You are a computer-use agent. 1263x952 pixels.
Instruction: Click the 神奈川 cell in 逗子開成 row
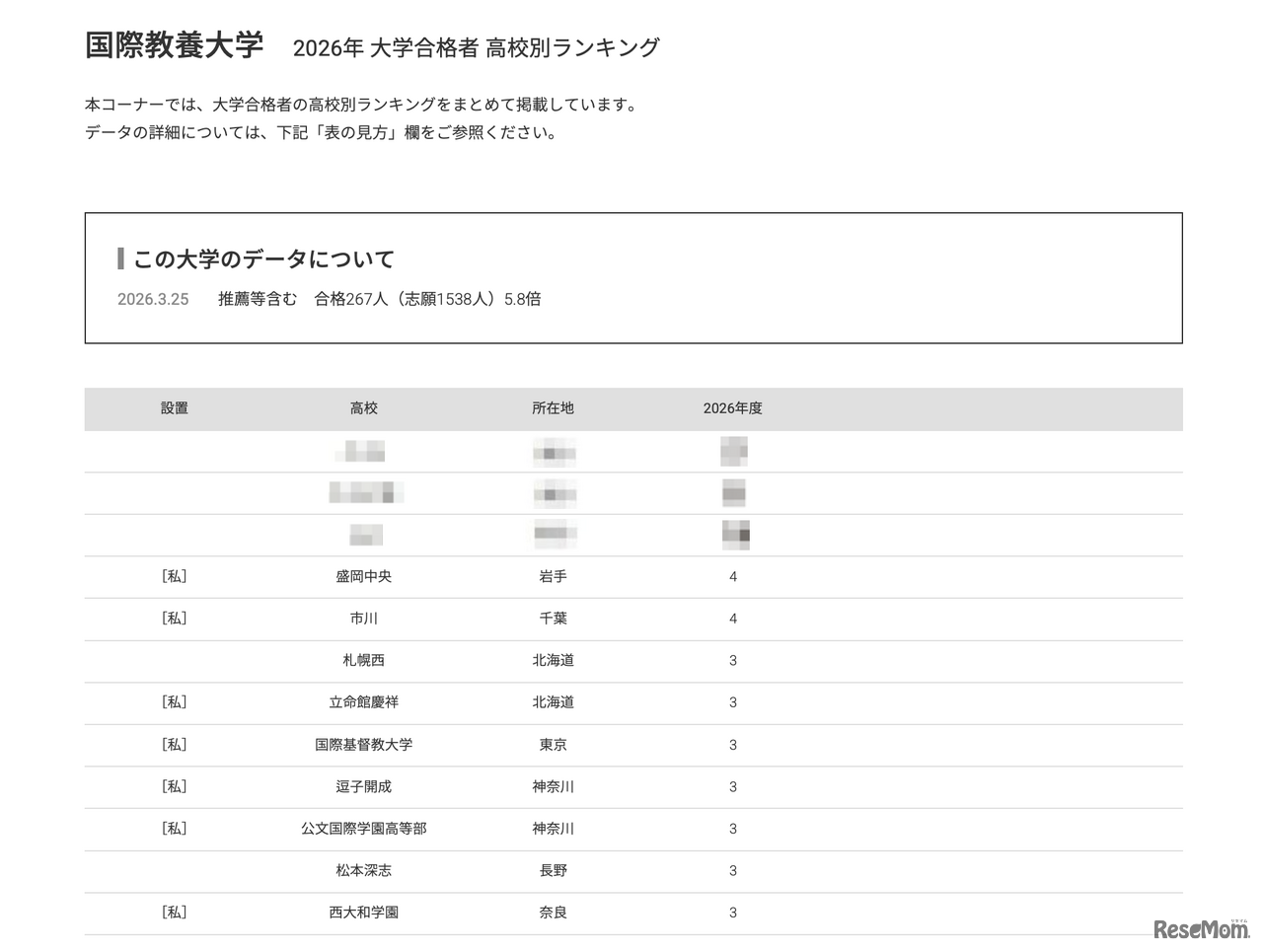click(553, 787)
